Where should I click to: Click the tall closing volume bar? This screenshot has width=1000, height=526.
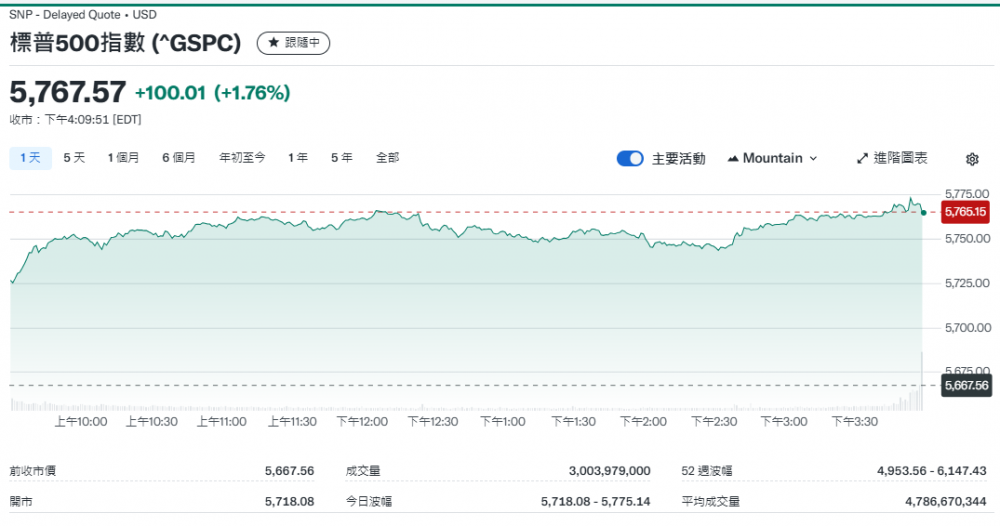[x=921, y=380]
